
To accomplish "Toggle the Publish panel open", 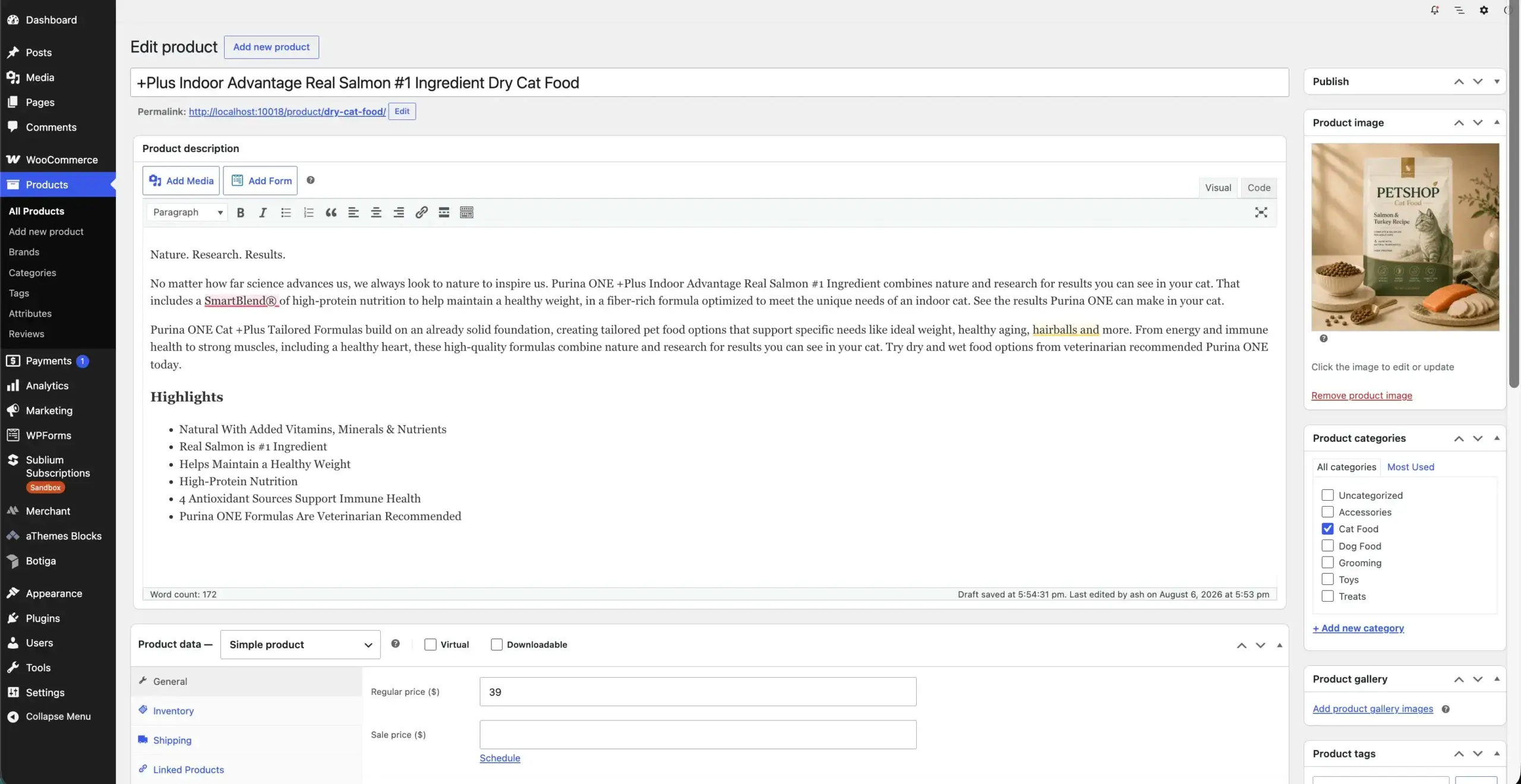I will (1497, 81).
